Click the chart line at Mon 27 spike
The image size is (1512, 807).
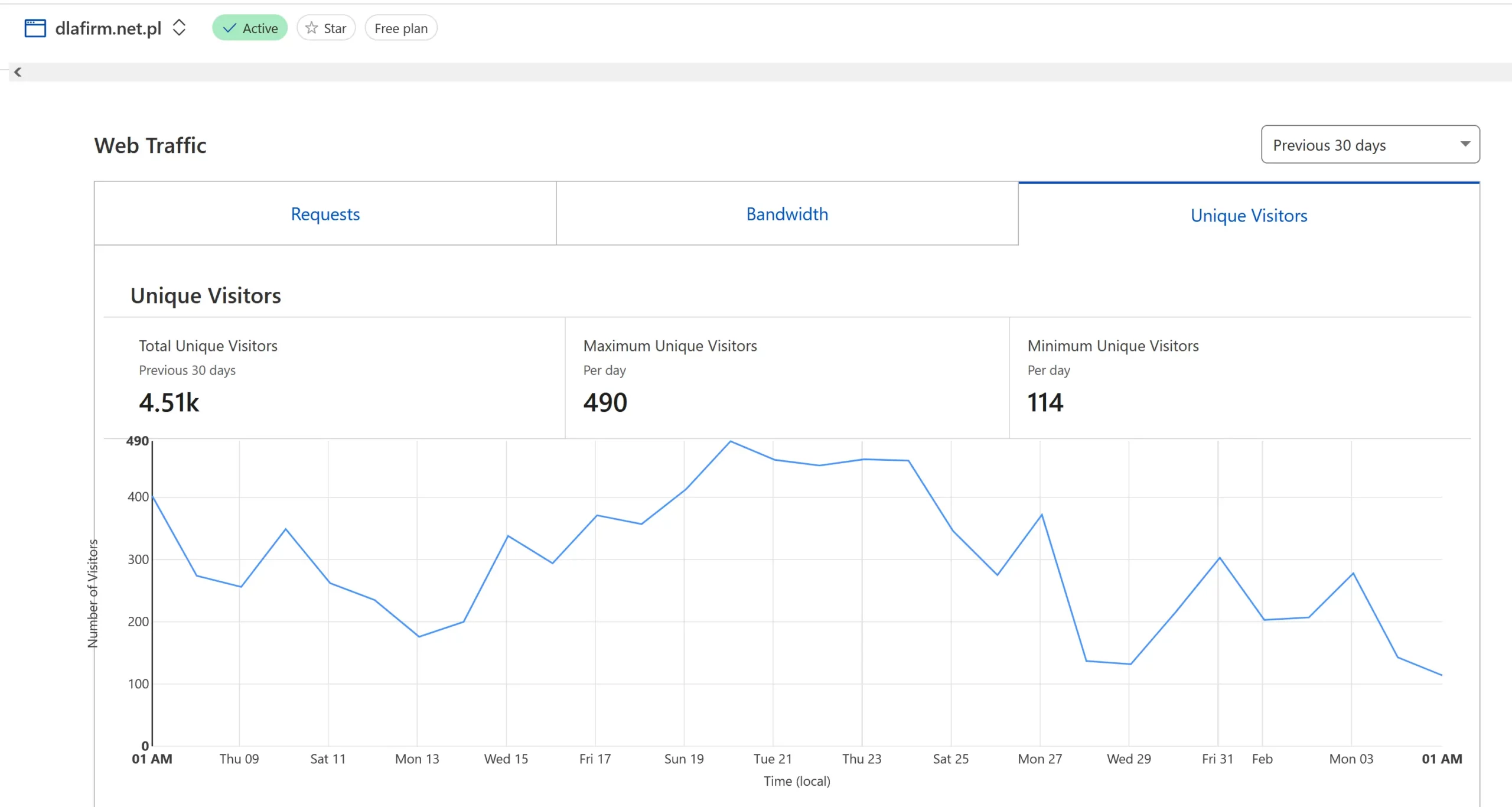coord(1041,515)
